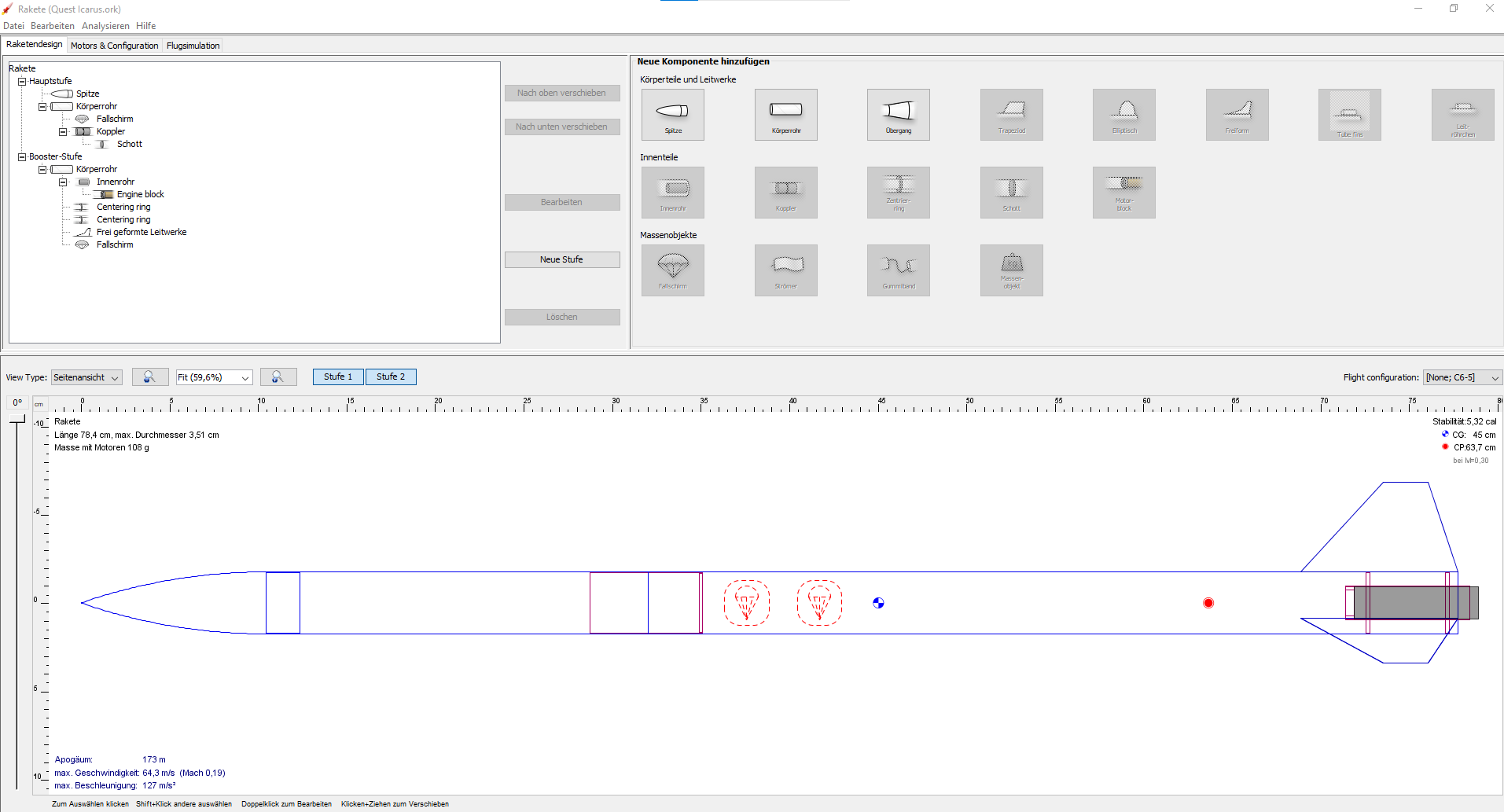The image size is (1504, 812).
Task: Open the Analysieren menu
Action: (105, 26)
